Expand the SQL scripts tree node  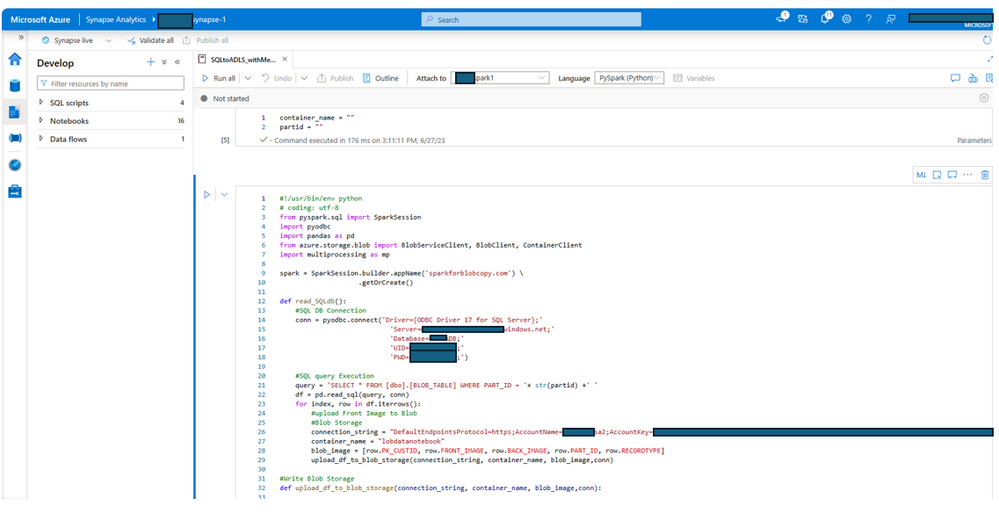[41, 103]
